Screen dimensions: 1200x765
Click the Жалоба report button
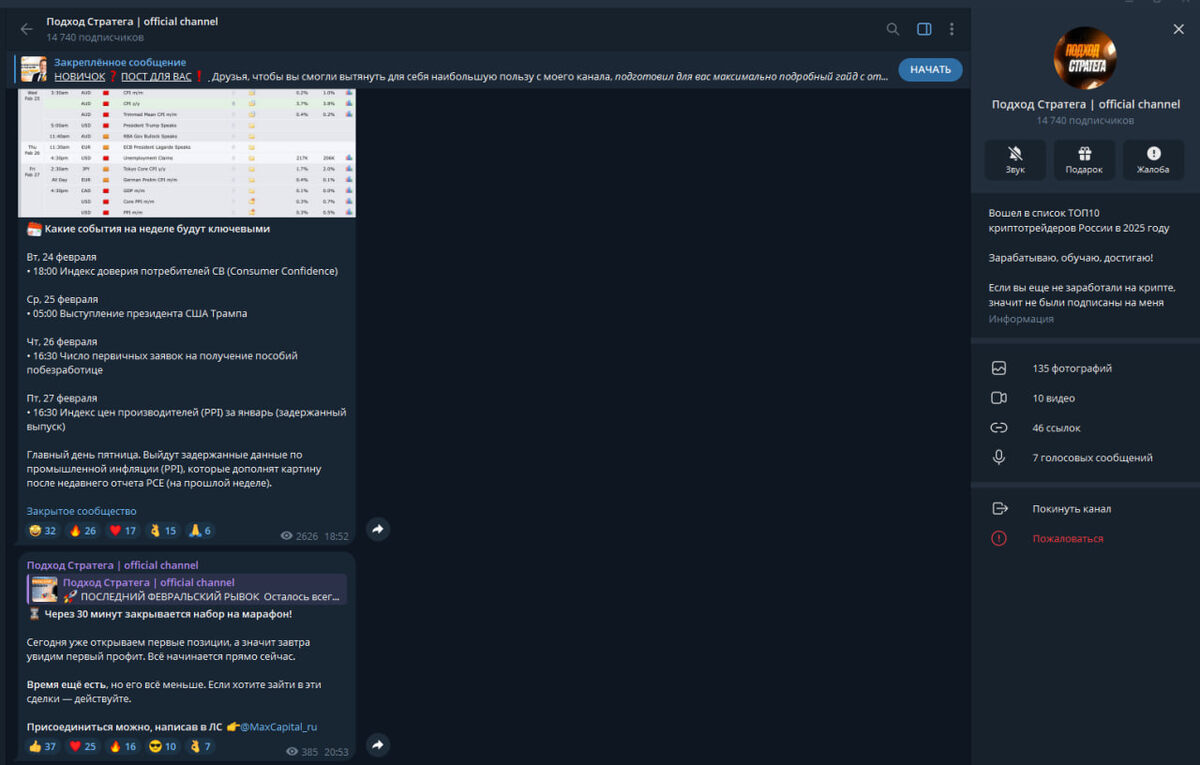1153,159
